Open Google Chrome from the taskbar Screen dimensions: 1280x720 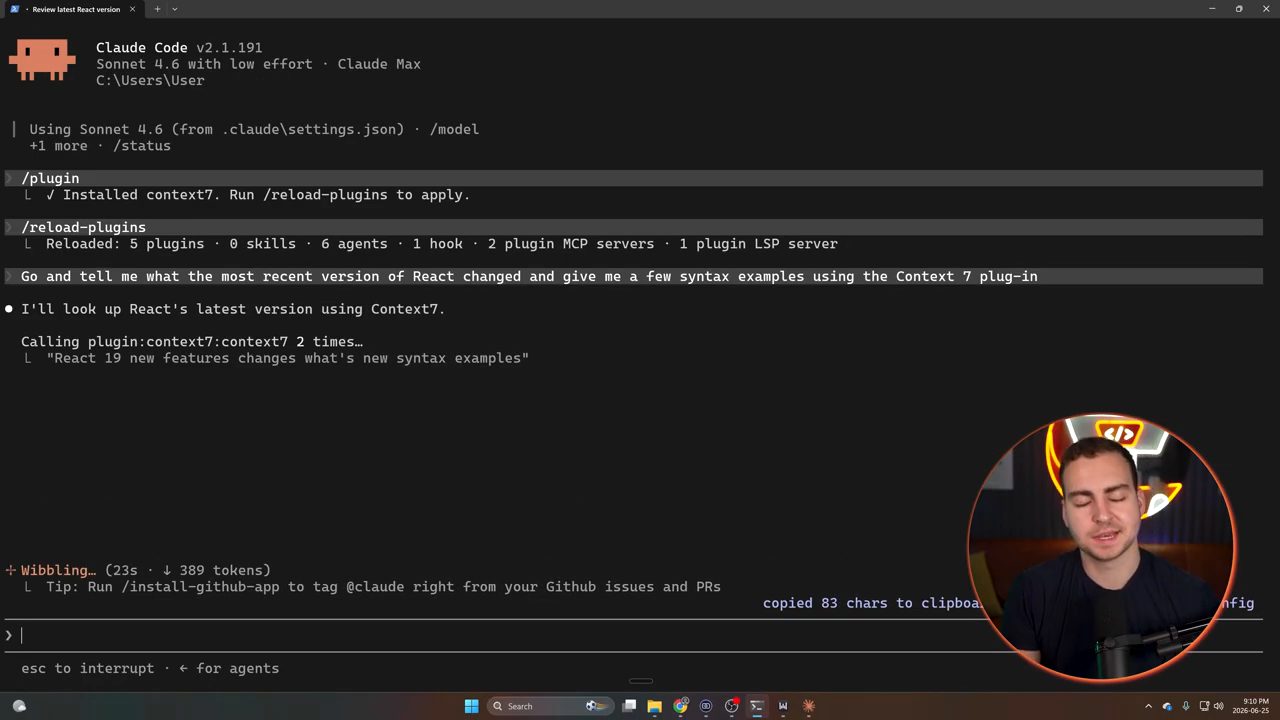click(681, 706)
